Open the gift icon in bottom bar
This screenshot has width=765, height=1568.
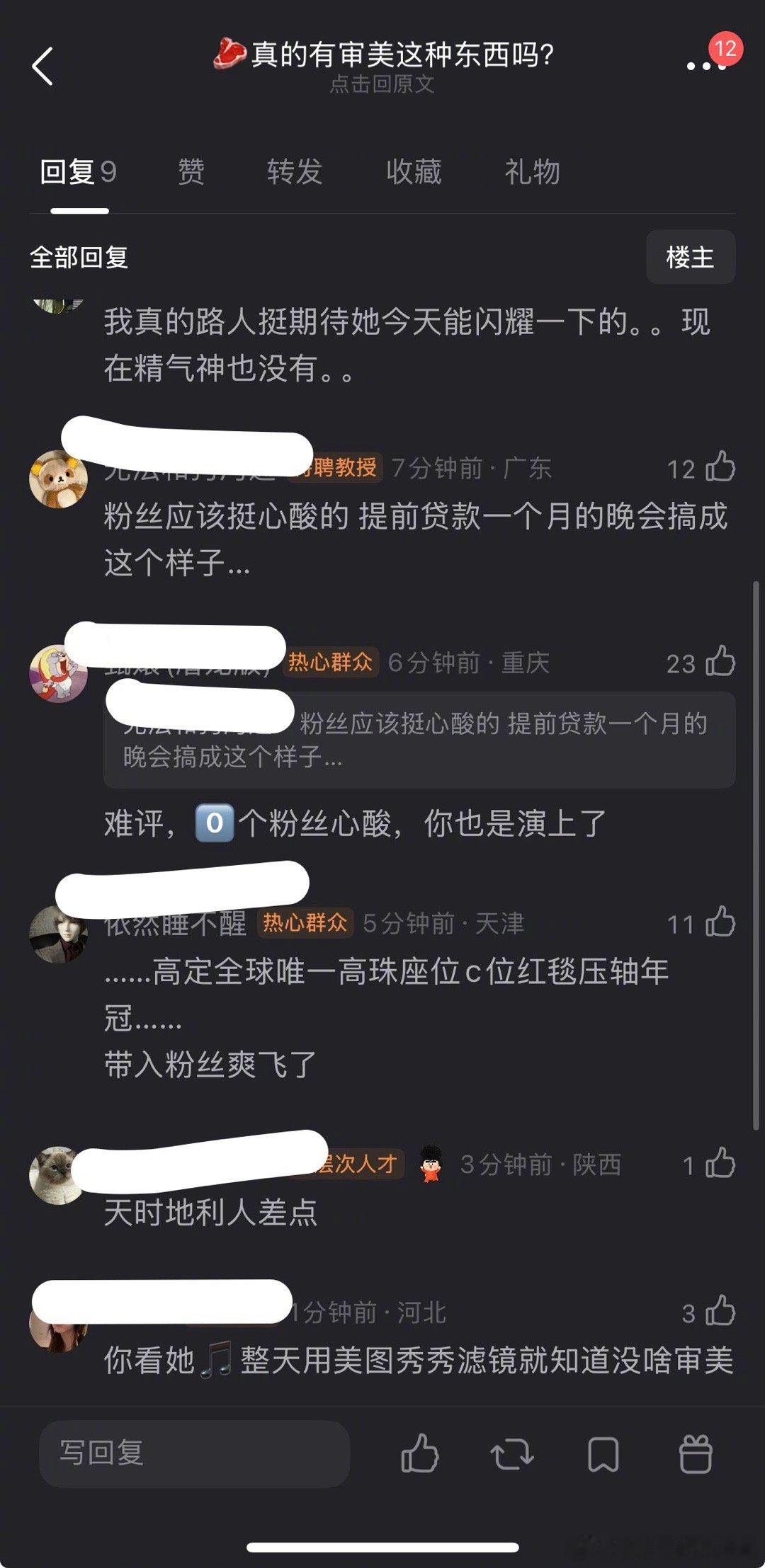(695, 1454)
